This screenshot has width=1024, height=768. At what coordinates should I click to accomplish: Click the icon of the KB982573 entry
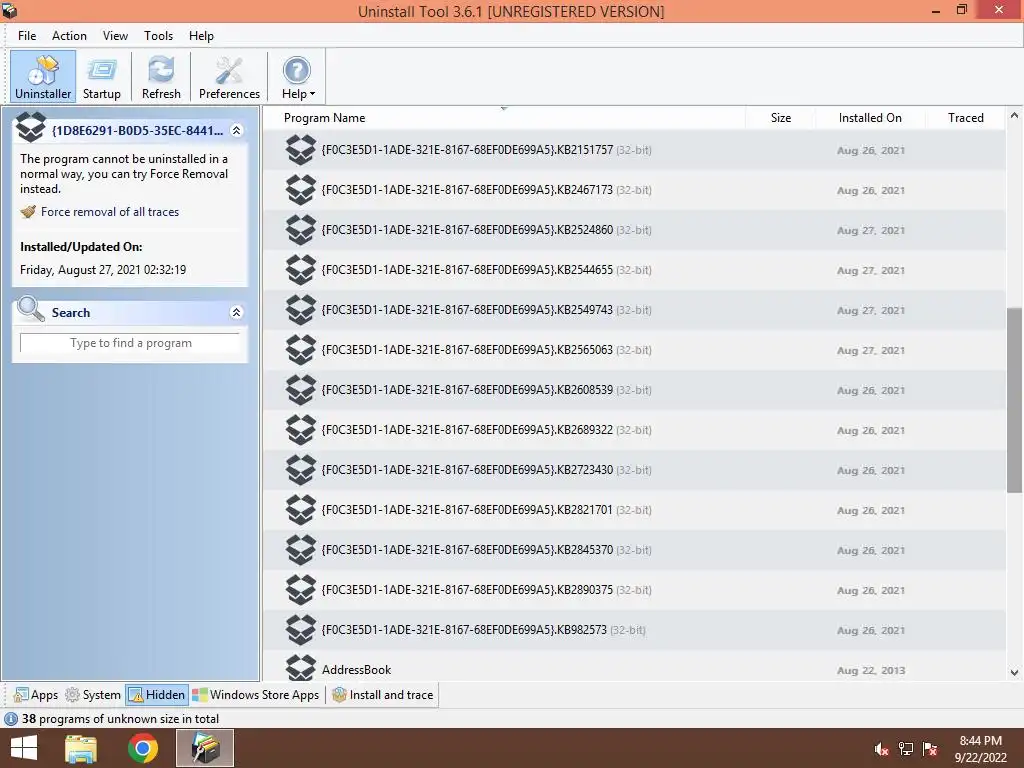(x=301, y=630)
